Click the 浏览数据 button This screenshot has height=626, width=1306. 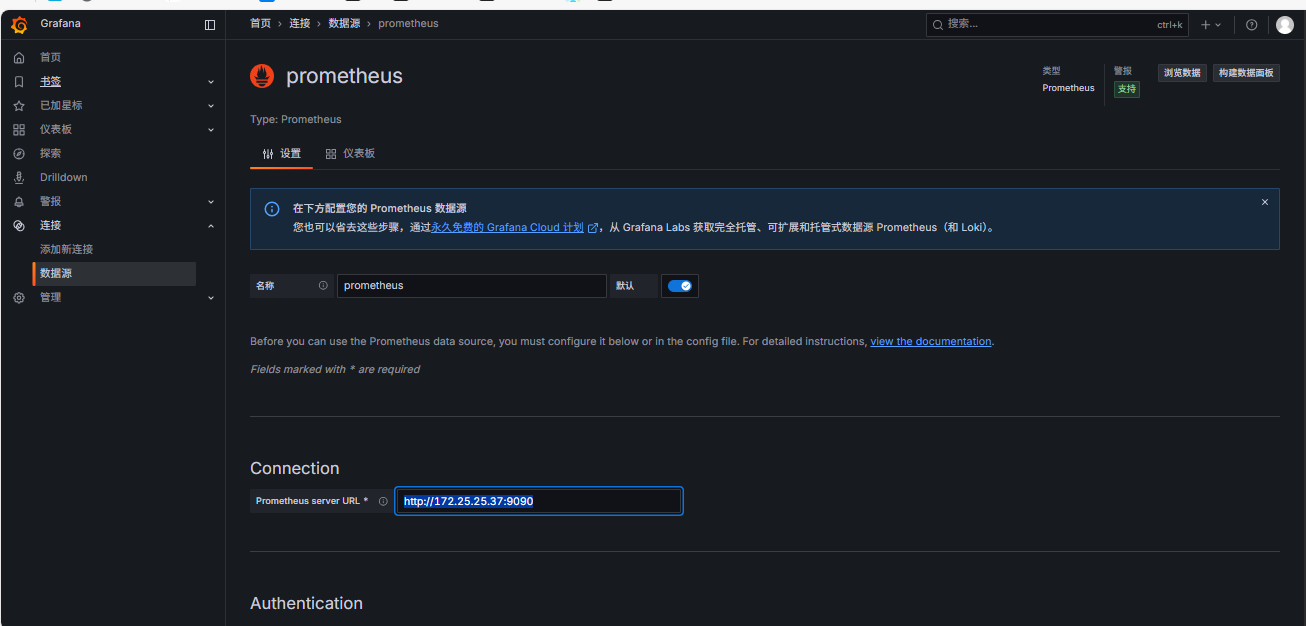(x=1182, y=73)
